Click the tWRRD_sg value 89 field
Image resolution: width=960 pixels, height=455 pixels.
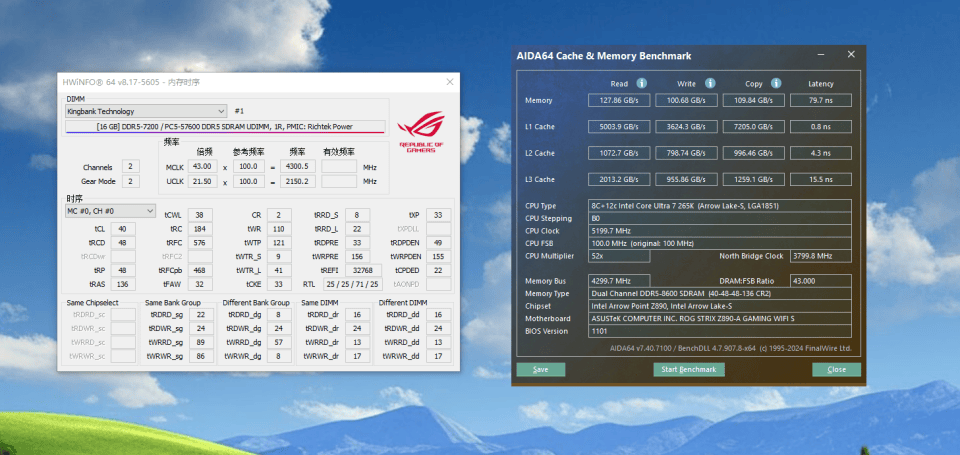click(201, 343)
